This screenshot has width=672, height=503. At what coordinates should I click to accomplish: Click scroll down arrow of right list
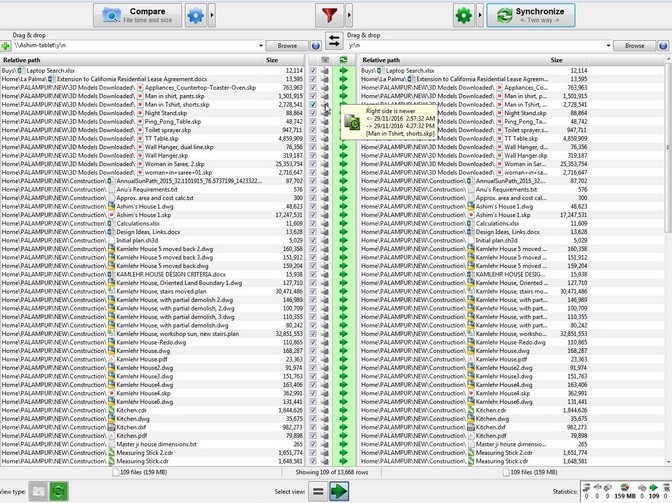pyautogui.click(x=668, y=462)
